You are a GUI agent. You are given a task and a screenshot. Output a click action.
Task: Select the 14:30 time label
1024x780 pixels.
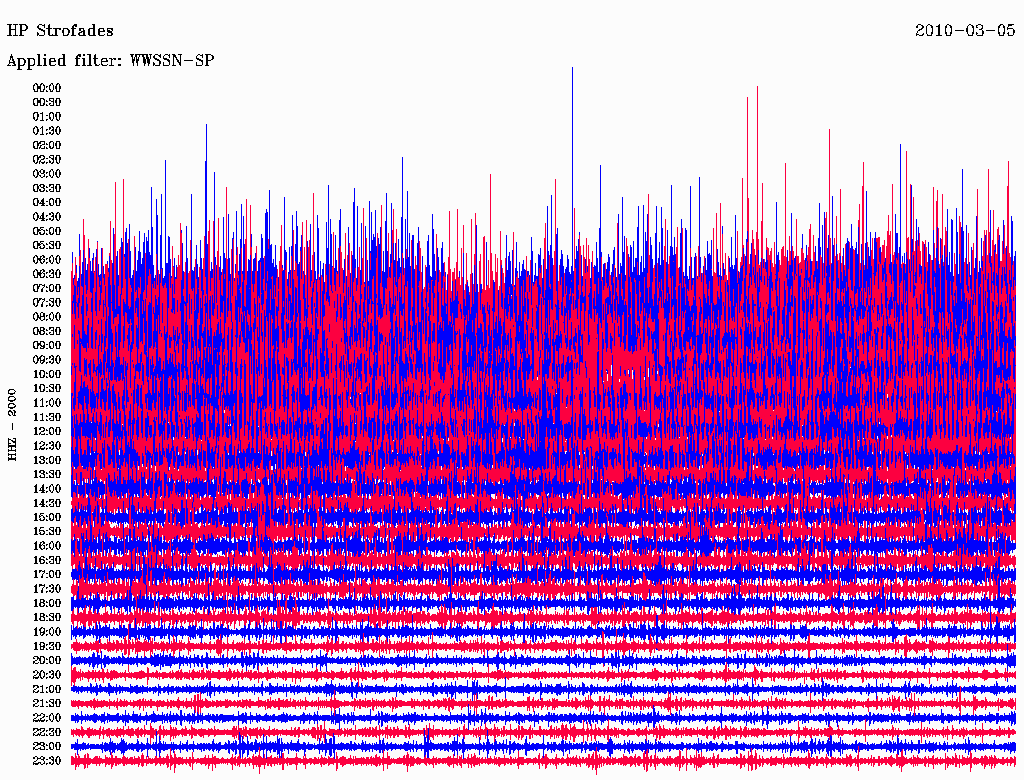(x=47, y=503)
